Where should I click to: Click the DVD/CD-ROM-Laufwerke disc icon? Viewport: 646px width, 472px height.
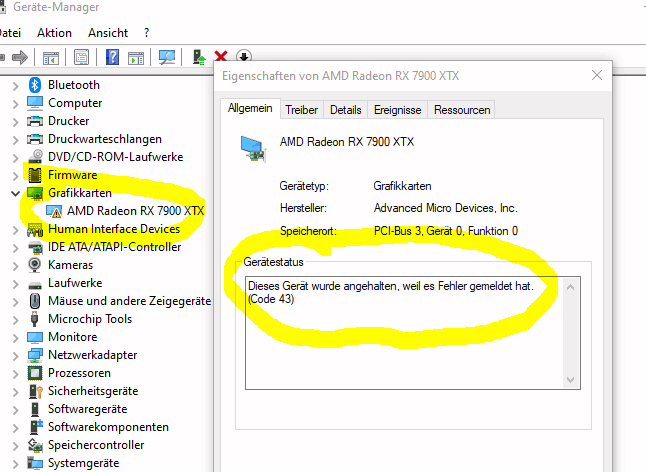35,157
